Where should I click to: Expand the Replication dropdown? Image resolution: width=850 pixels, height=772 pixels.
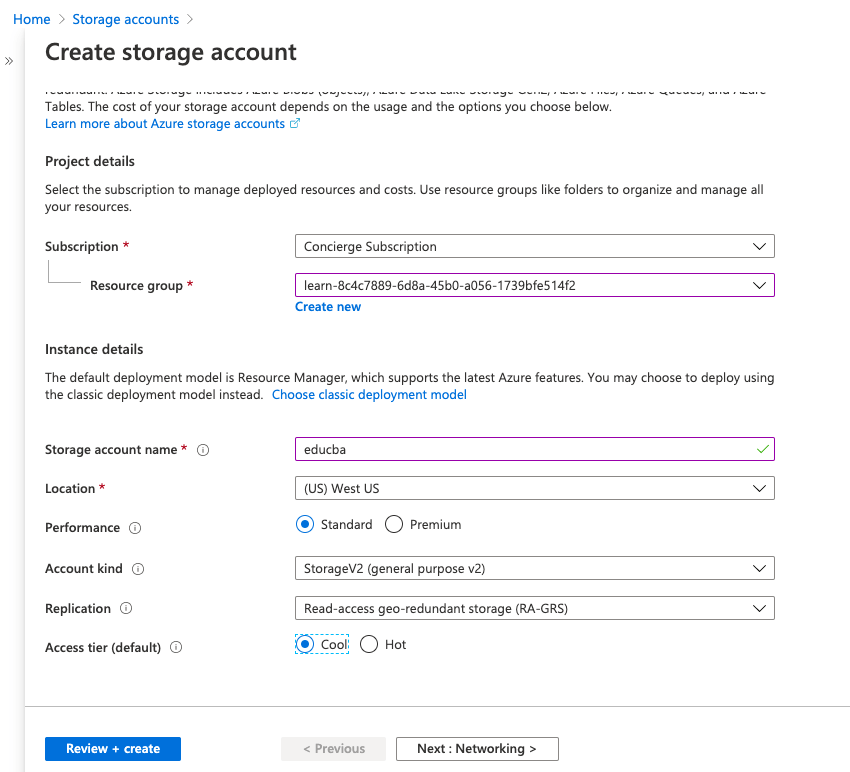tap(534, 608)
